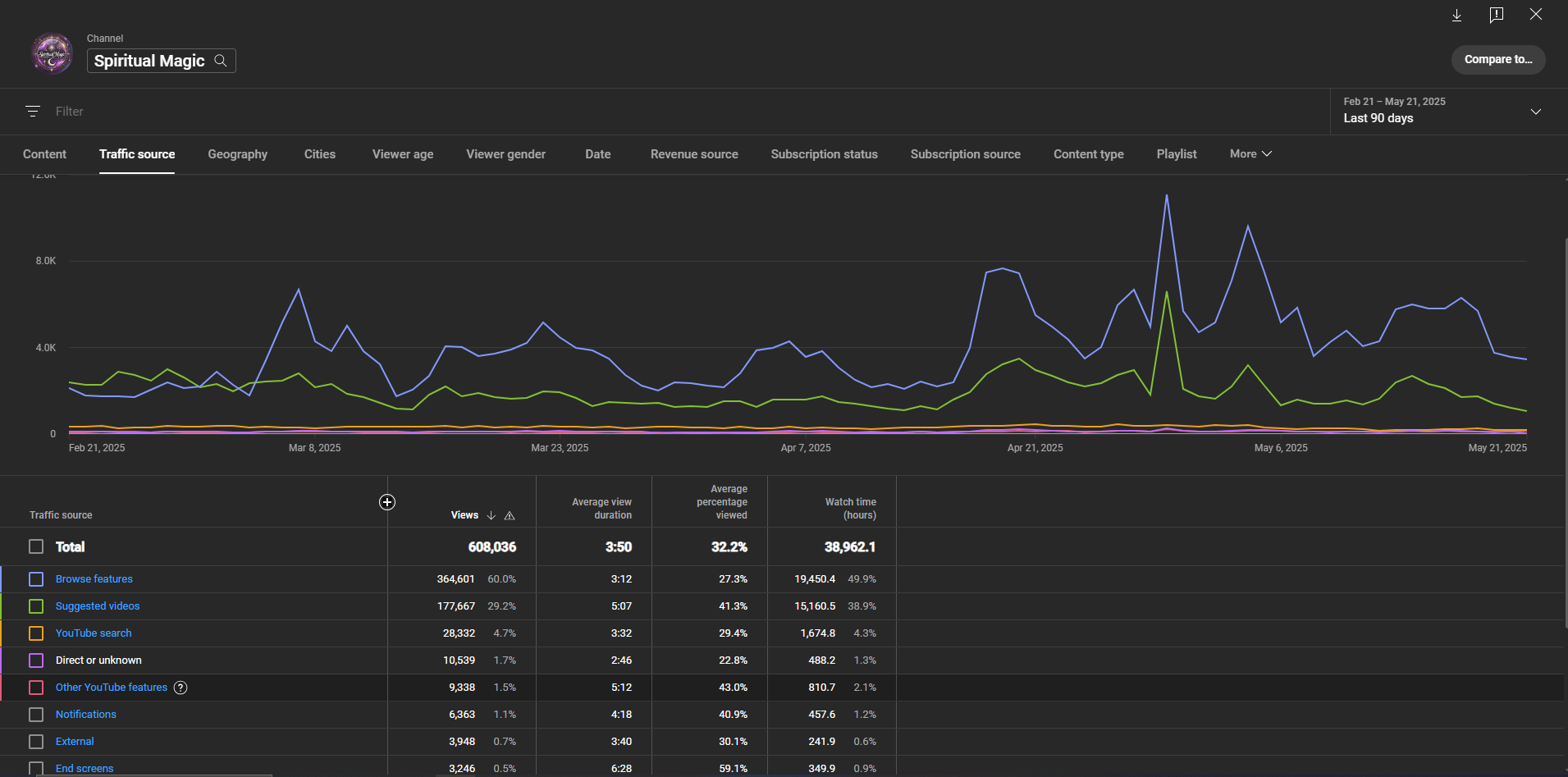Download the analytics report
This screenshot has width=1568, height=777.
tap(1456, 15)
